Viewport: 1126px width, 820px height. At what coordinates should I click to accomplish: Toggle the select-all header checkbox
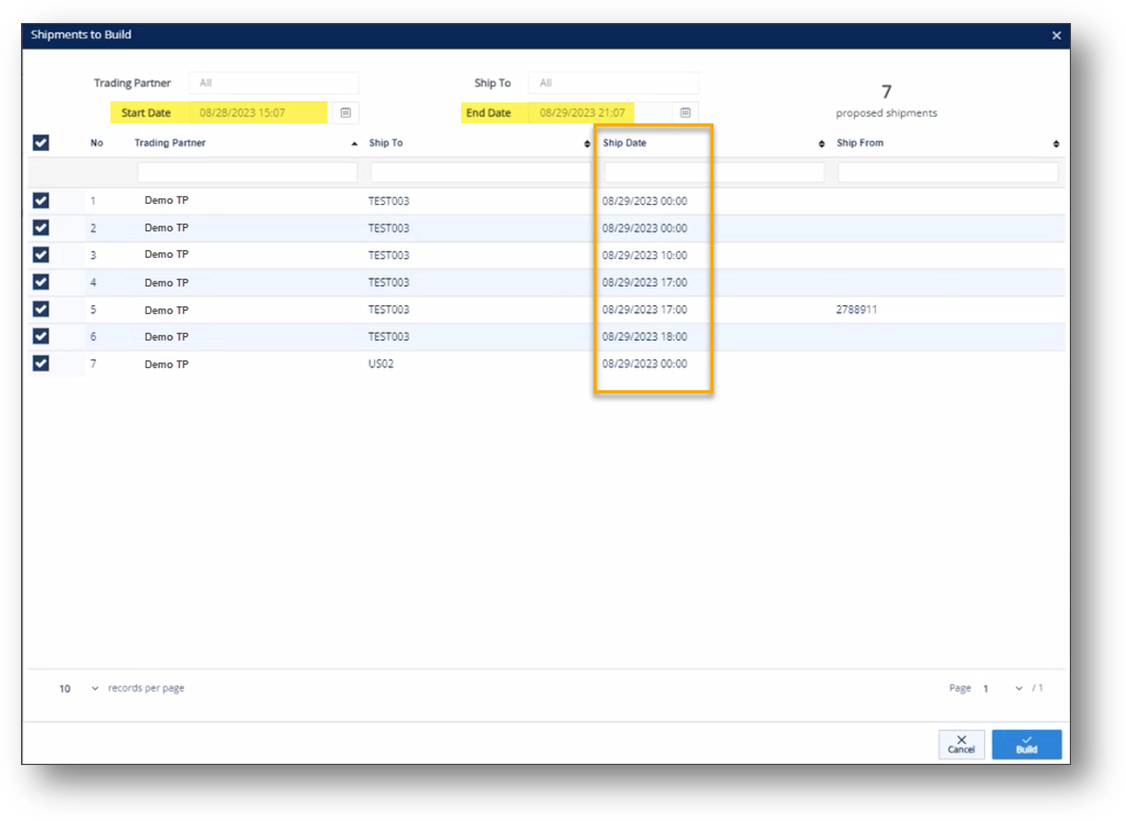tap(41, 143)
